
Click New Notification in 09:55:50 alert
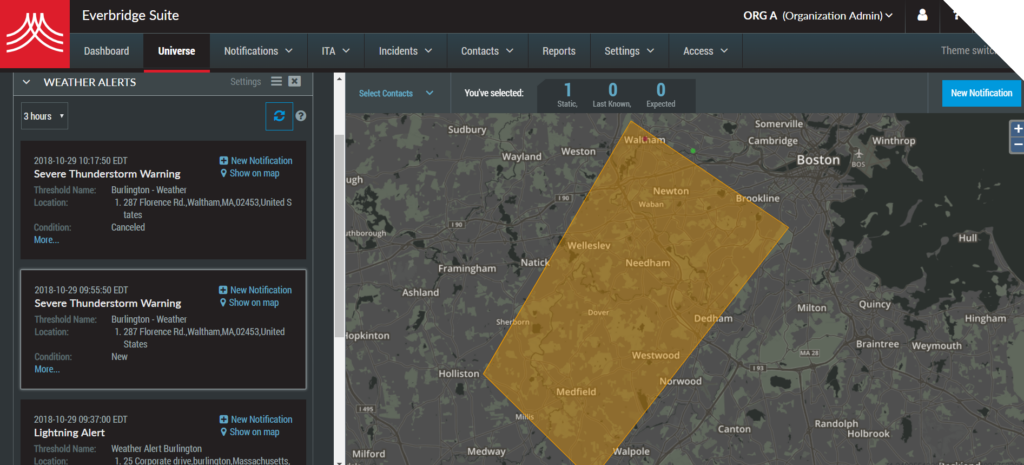[261, 290]
